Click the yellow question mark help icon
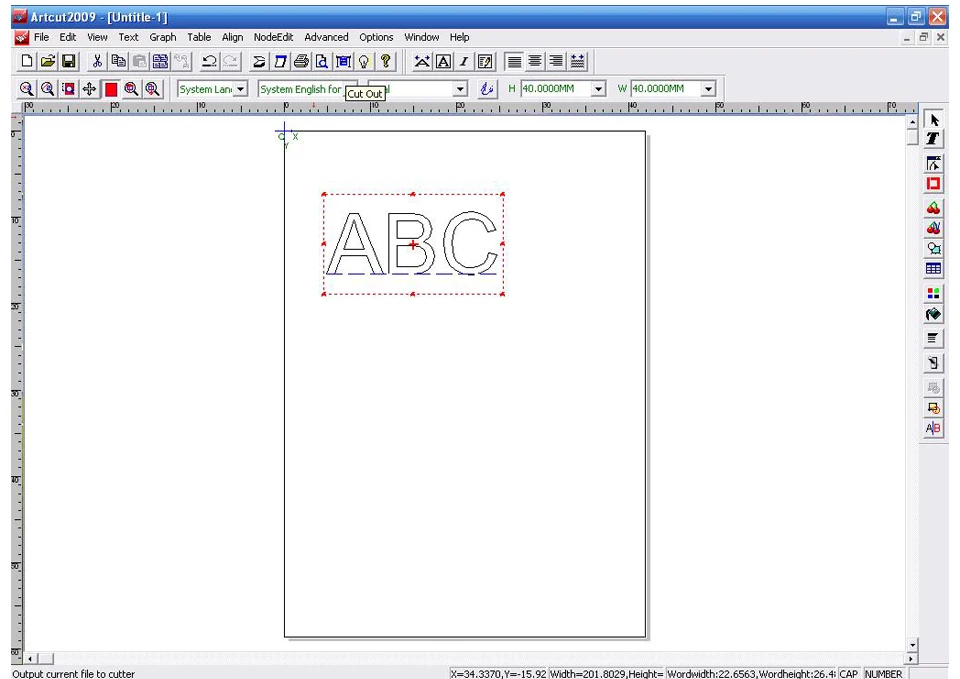This screenshot has height=679, width=960. coord(385,61)
